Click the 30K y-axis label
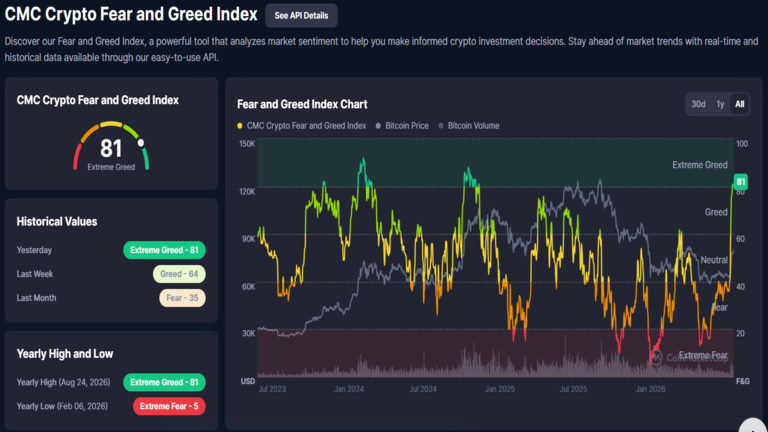 tap(248, 334)
